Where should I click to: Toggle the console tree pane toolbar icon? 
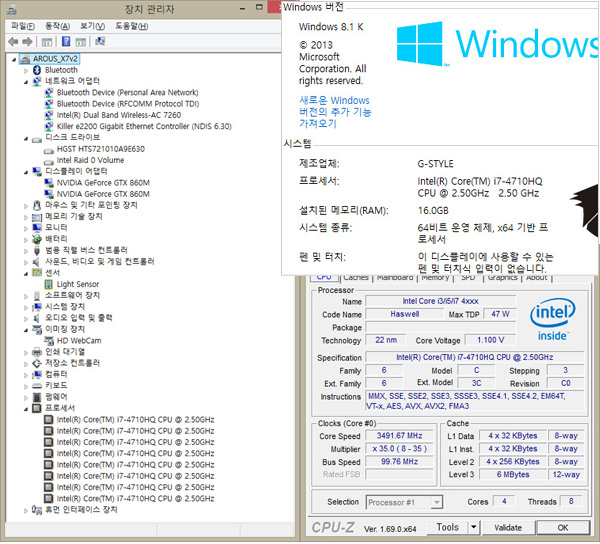47,42
